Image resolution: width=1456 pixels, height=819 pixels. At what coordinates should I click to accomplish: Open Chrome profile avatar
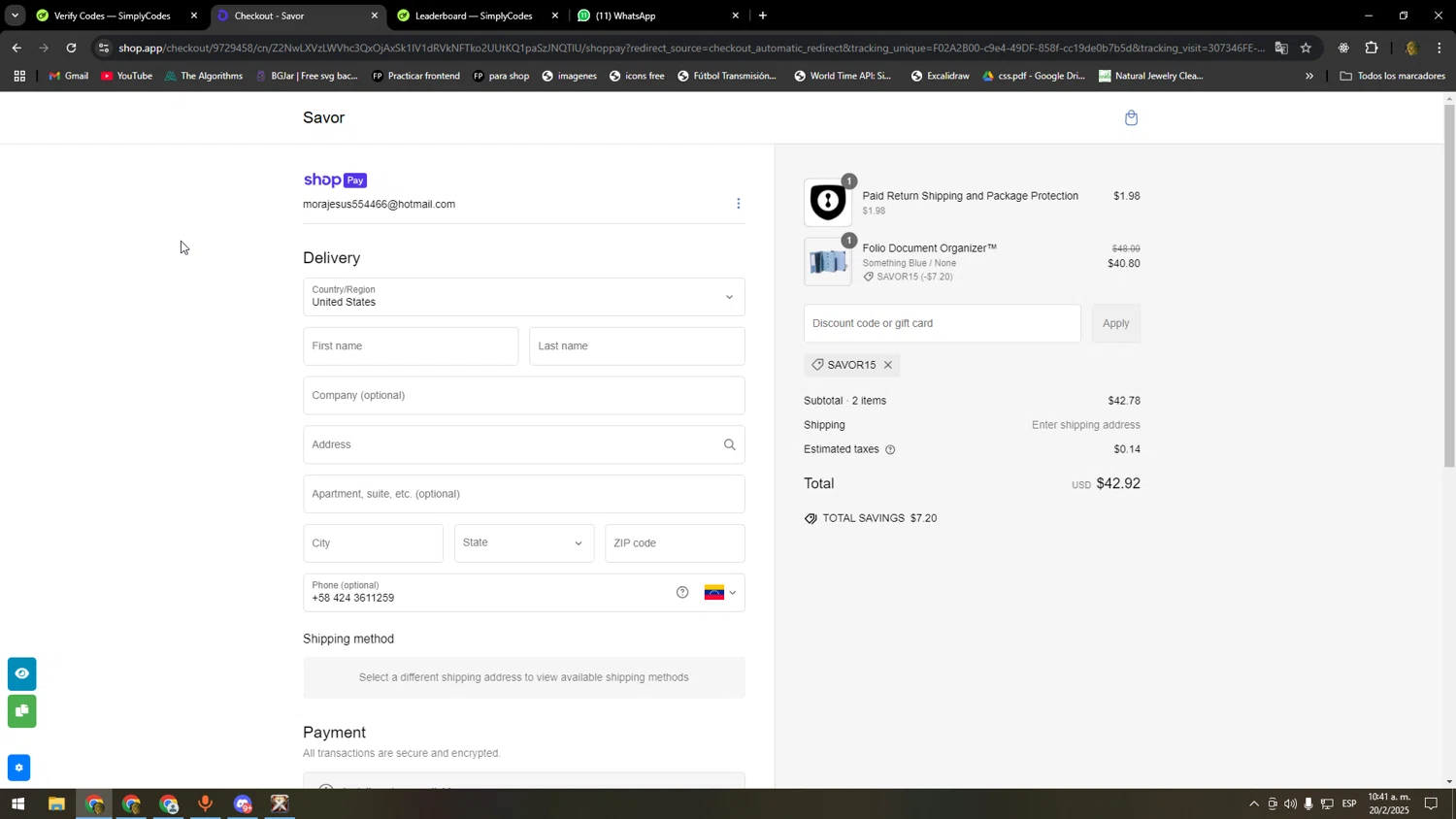tap(1411, 48)
